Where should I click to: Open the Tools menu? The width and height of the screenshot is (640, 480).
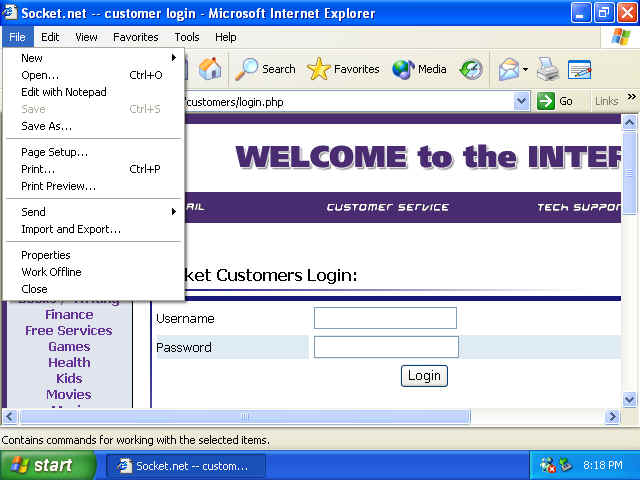187,37
